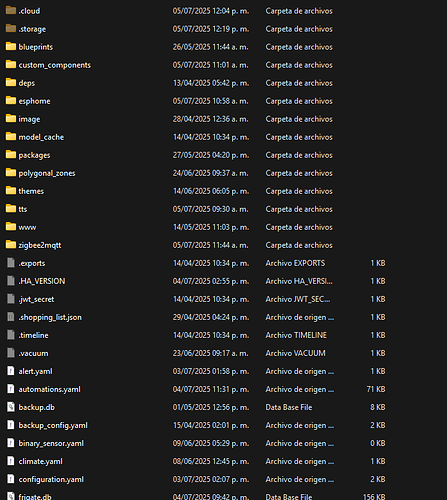Screen dimensions: 447x500
Task: Click the backup_config.yaml file name
Action: pos(53,425)
